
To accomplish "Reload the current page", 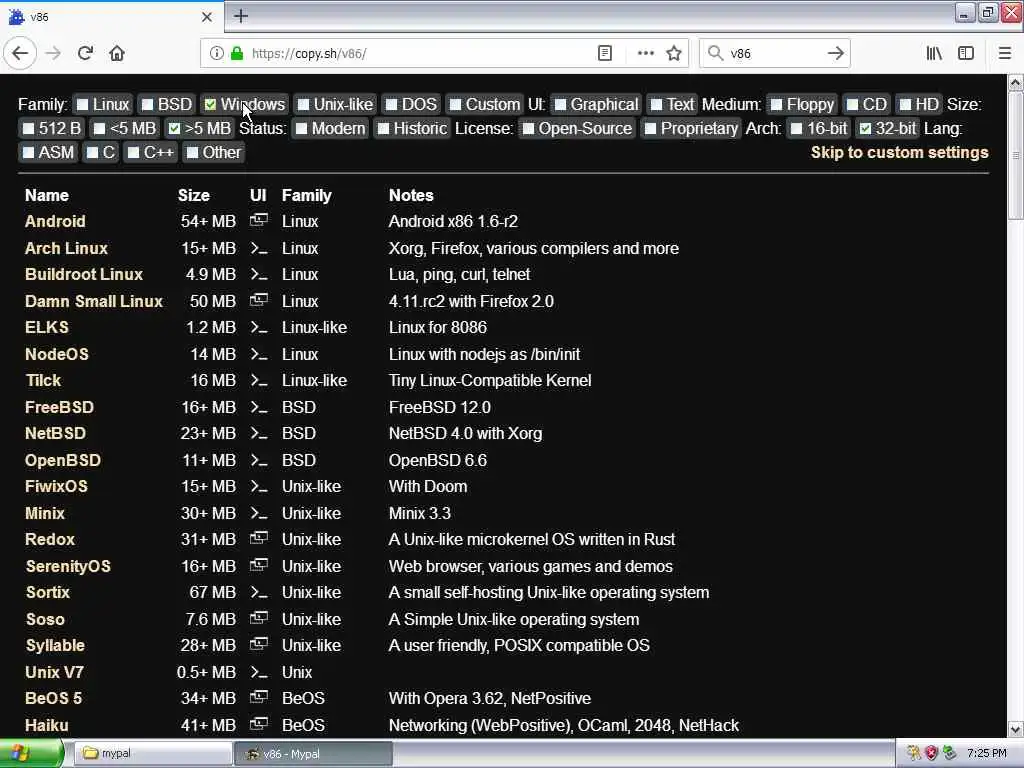I will [x=85, y=53].
